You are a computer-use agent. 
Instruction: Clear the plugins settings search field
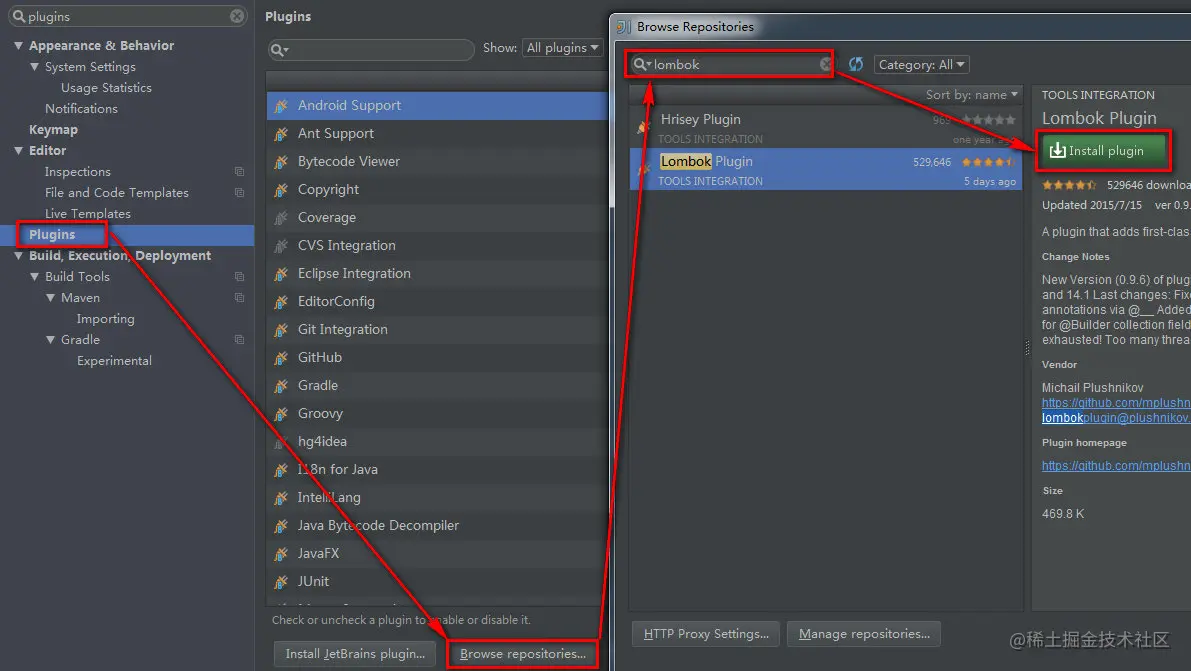[x=237, y=16]
